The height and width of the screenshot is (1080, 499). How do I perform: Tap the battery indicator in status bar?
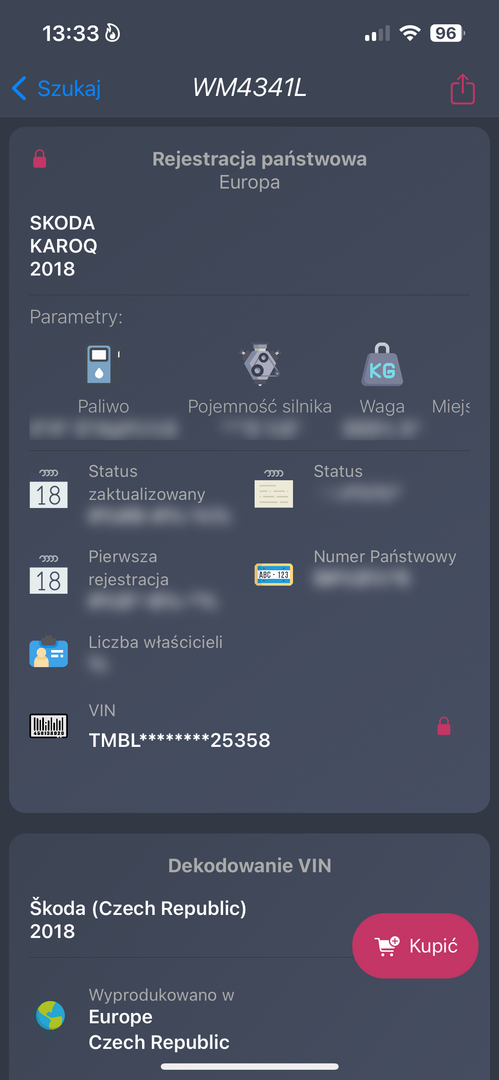(447, 33)
